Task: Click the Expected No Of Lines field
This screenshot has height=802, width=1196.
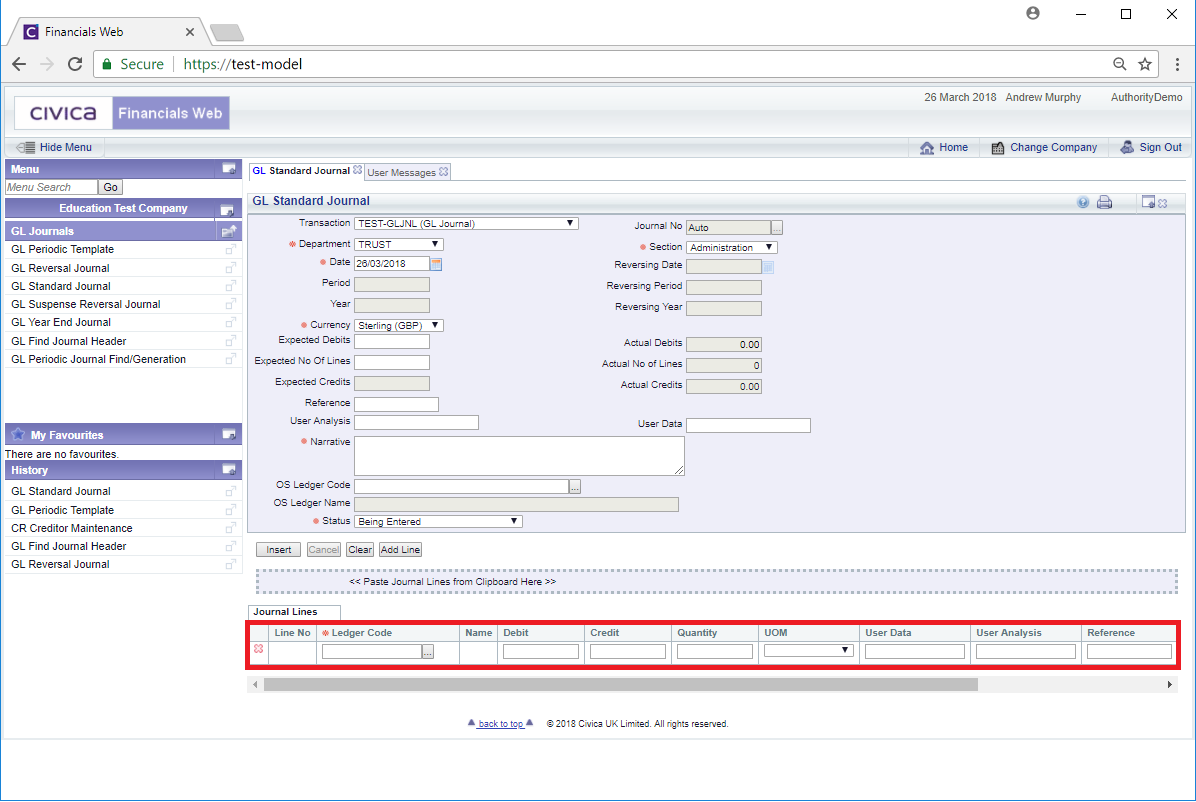Action: 392,362
